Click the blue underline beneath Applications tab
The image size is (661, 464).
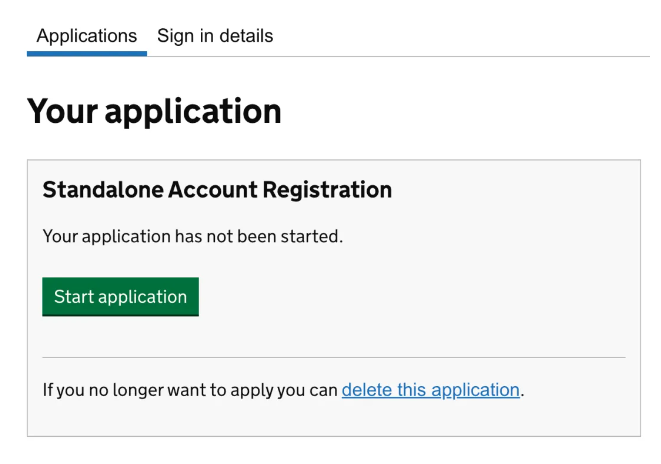point(87,54)
